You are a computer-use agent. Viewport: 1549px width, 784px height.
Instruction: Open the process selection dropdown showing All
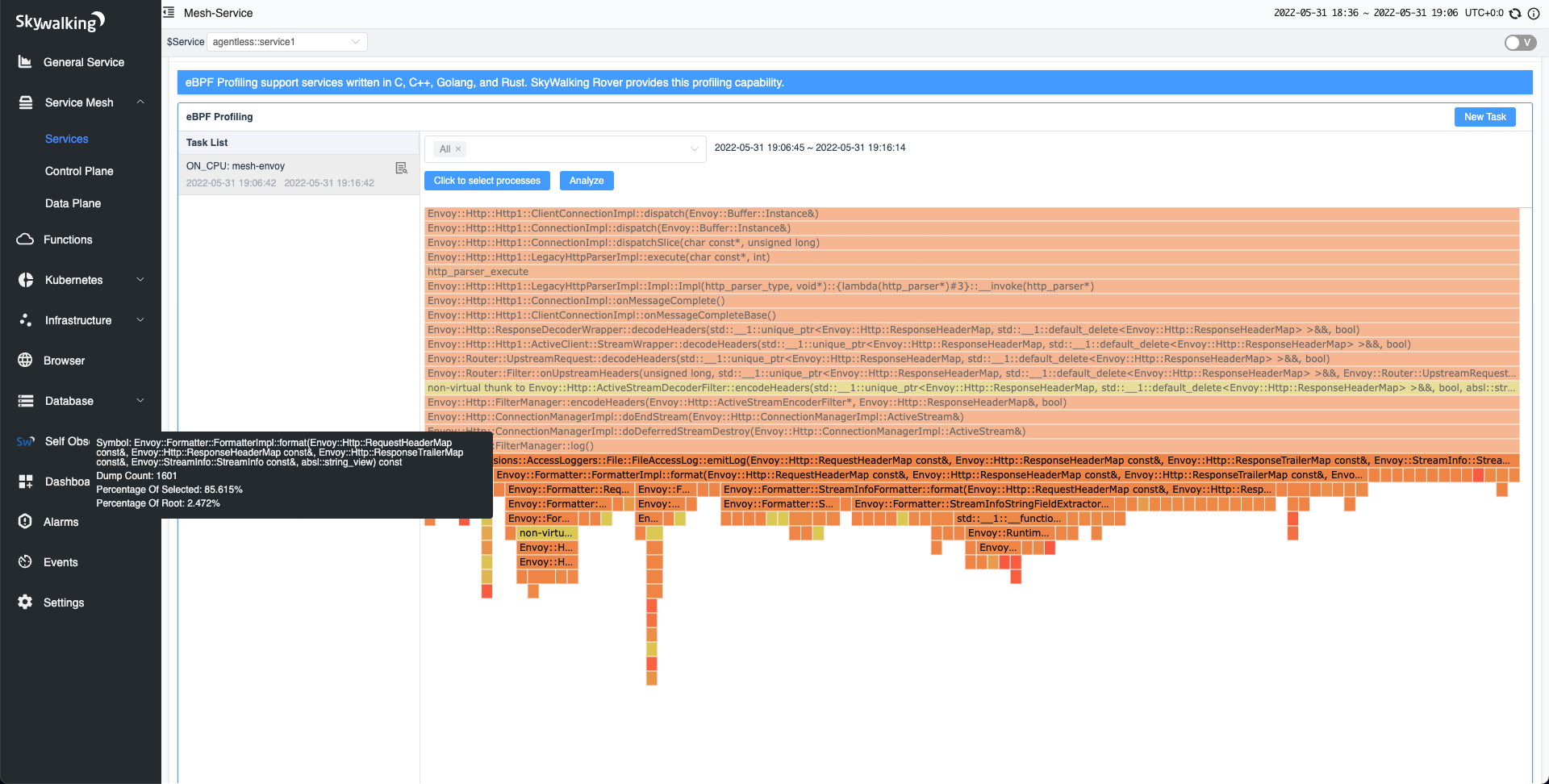click(x=565, y=149)
